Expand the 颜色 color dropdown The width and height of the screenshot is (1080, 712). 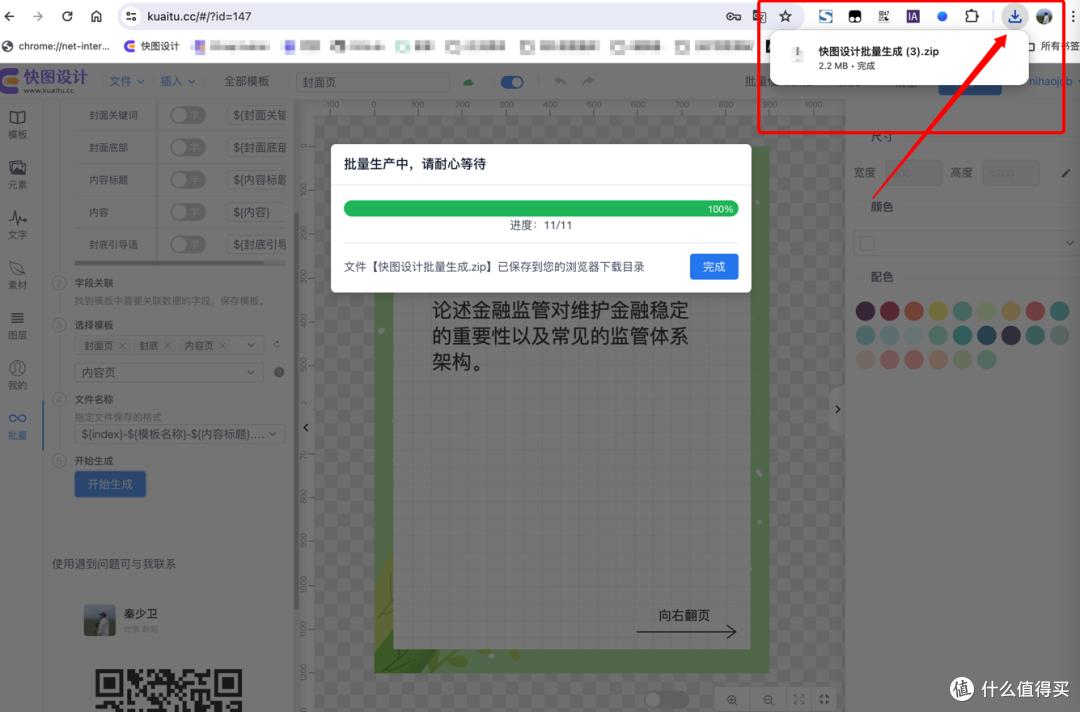click(x=966, y=243)
